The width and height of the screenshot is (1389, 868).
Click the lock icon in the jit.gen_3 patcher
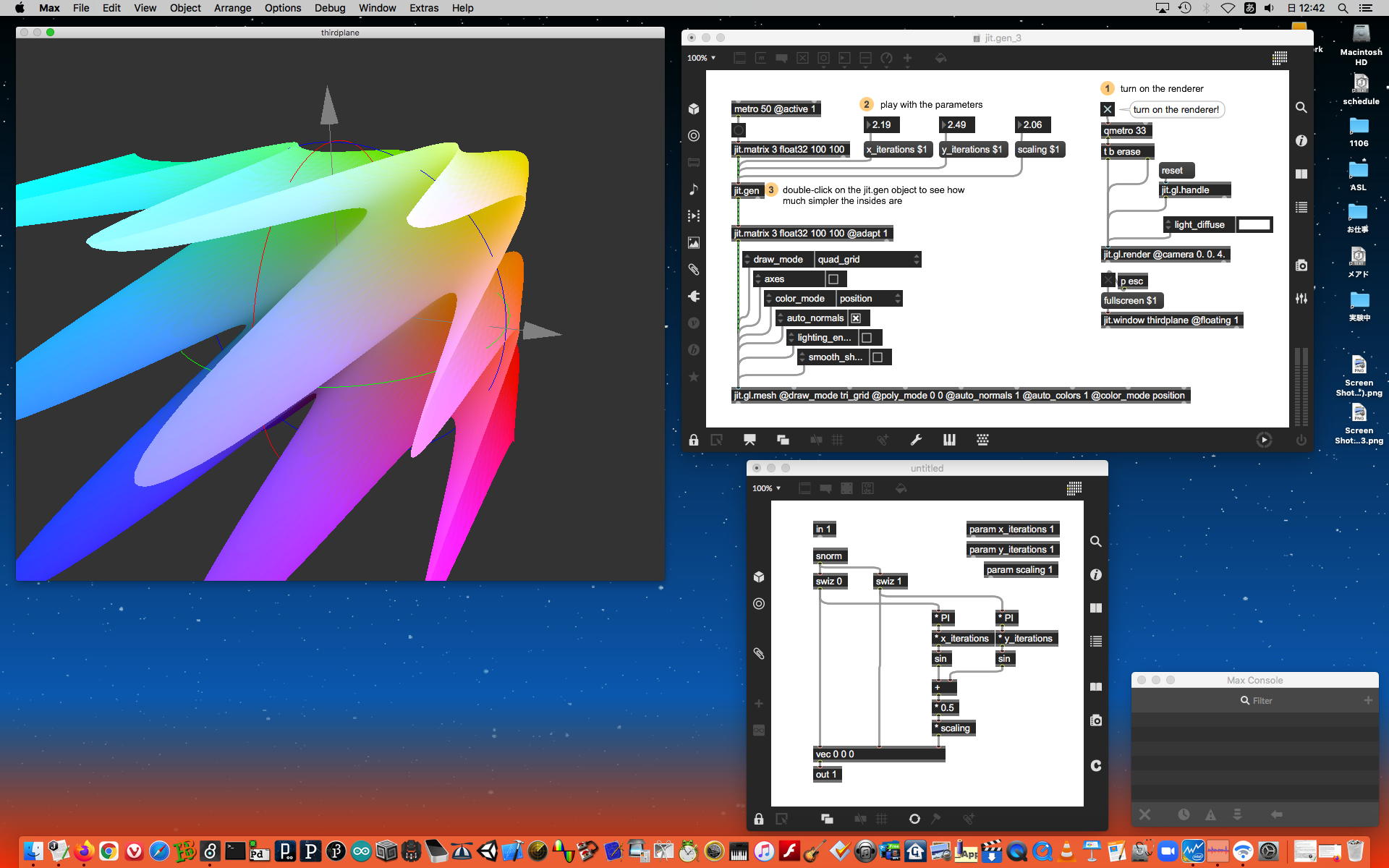[694, 440]
